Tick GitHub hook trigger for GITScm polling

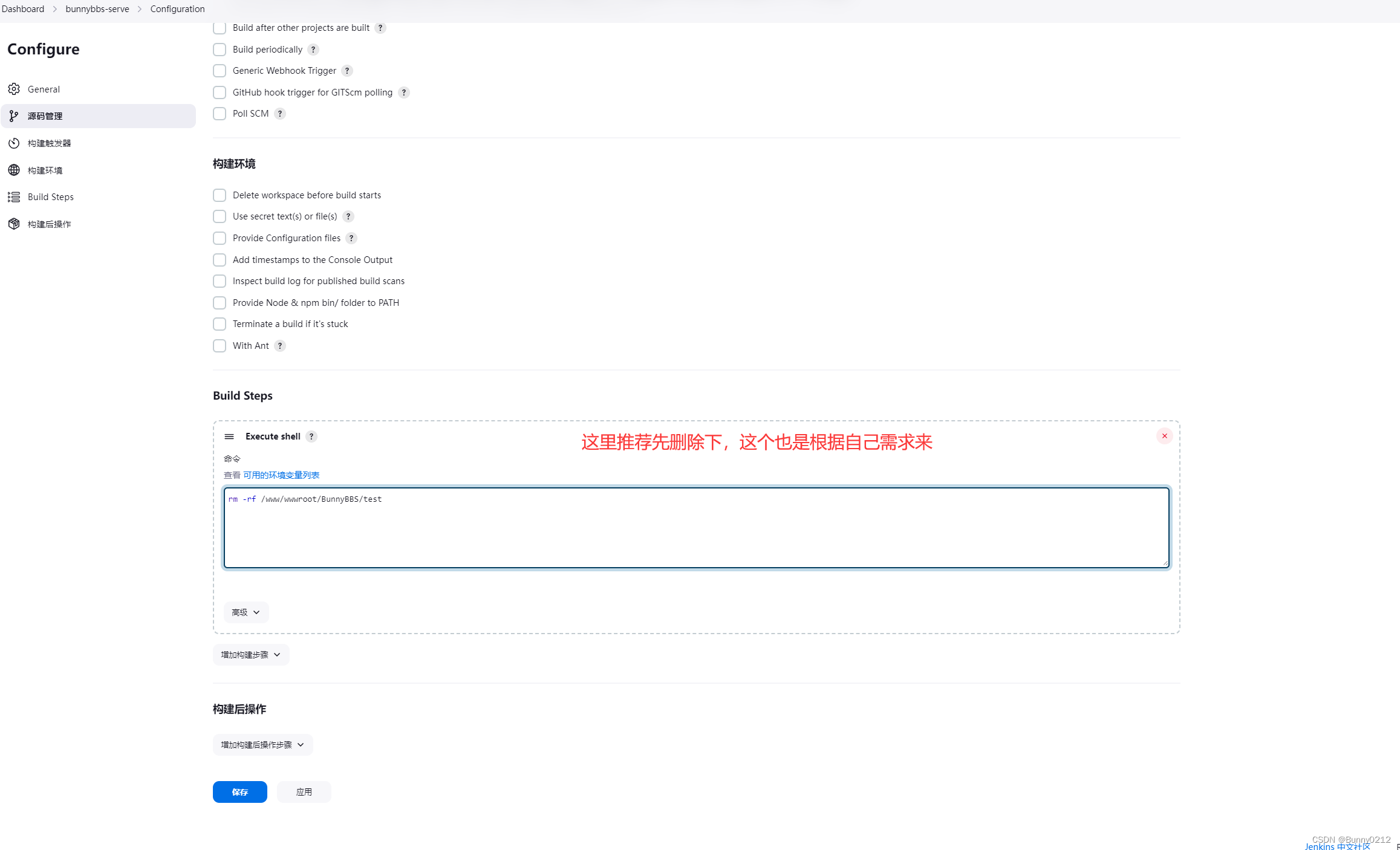220,92
